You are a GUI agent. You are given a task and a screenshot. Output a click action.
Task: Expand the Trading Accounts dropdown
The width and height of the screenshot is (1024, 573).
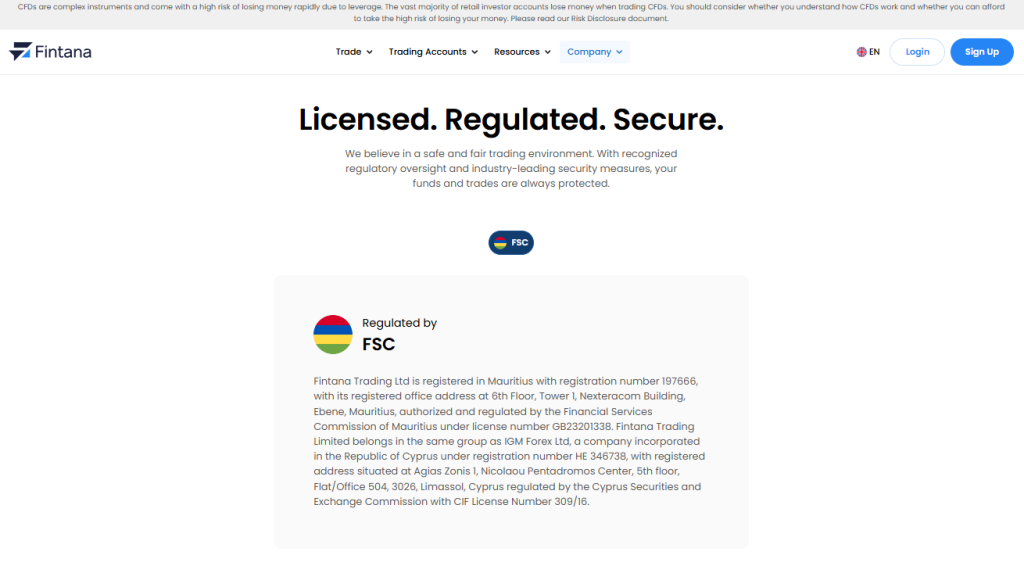[x=433, y=52]
